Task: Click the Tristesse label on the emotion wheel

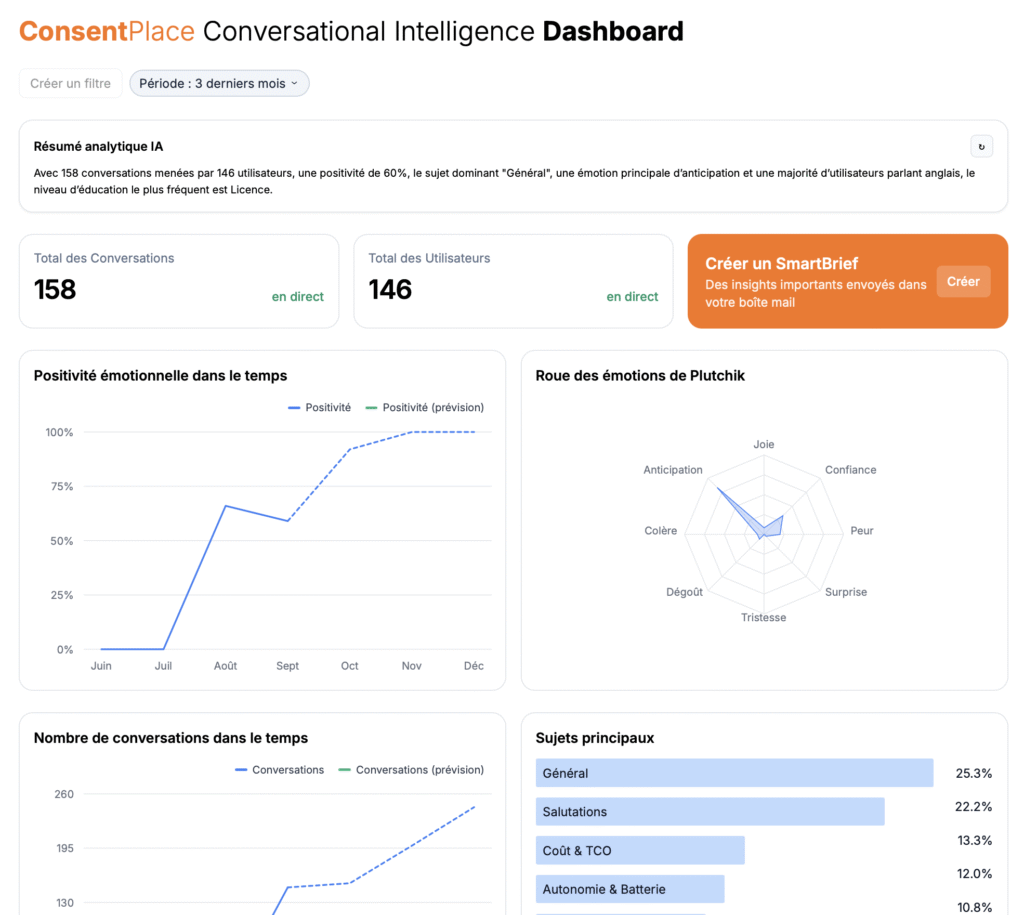Action: pos(763,617)
